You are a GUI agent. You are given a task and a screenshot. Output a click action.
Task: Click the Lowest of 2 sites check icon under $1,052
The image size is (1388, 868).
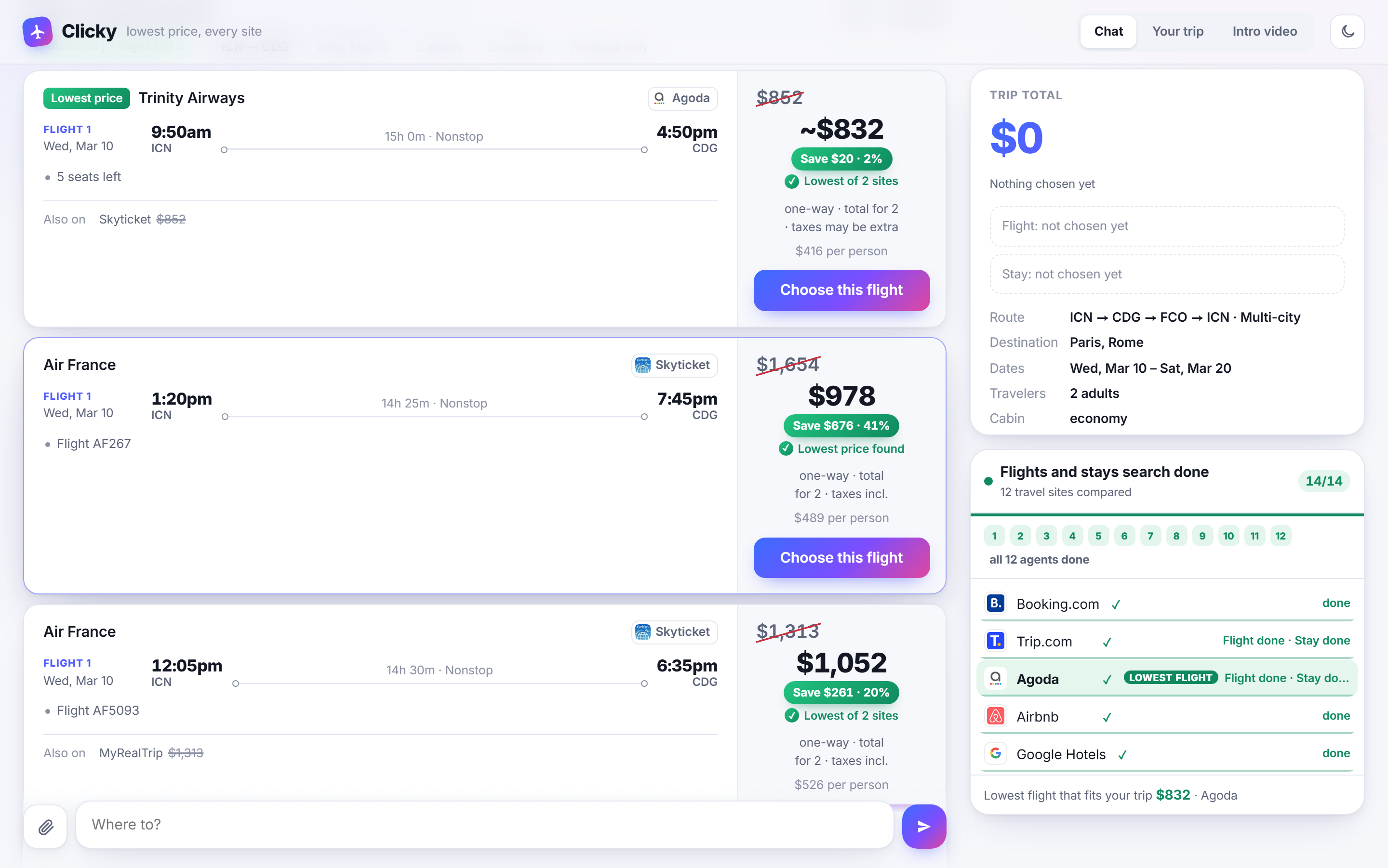(791, 716)
